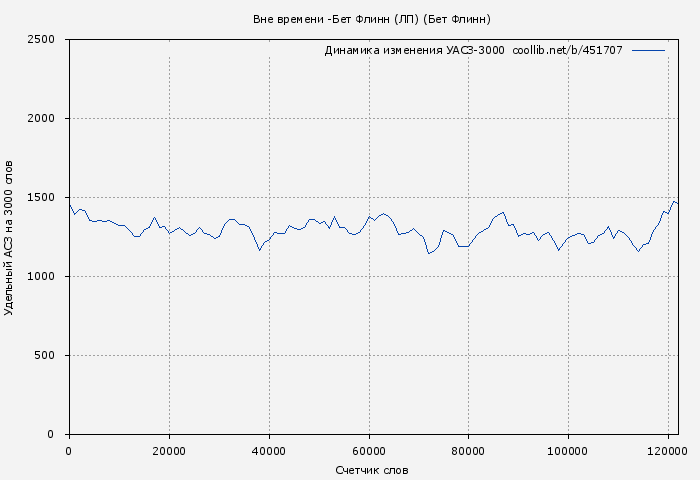Click the blue legend line sample
700x480 pixels.
pos(648,50)
